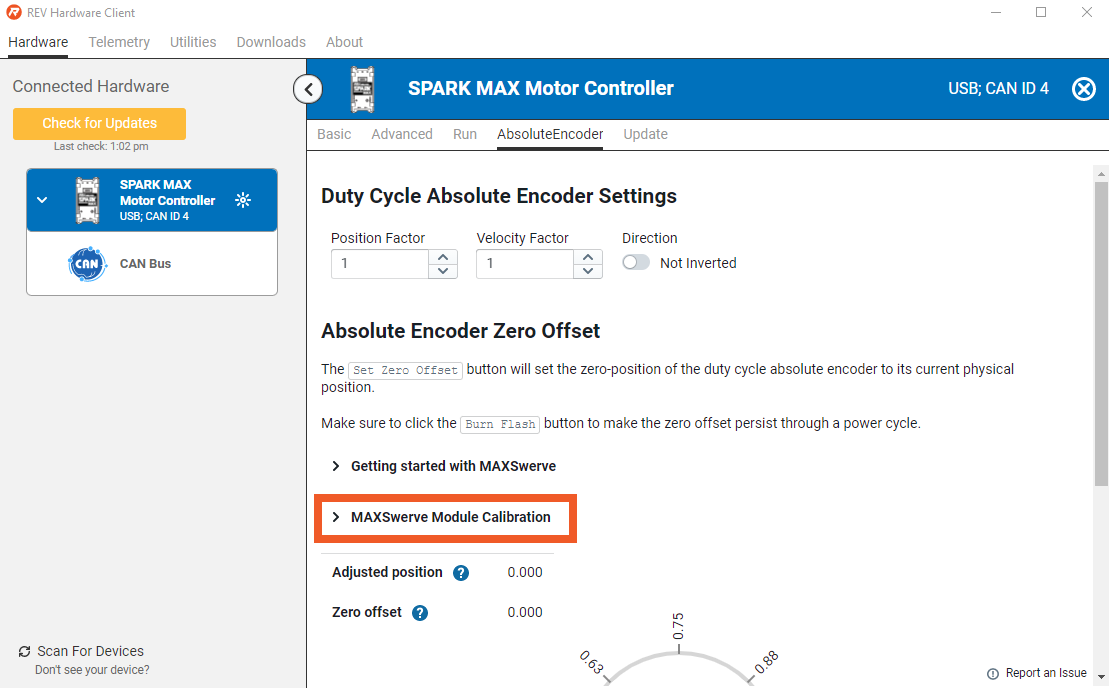Minimize the REV Hardware Client window

point(996,13)
